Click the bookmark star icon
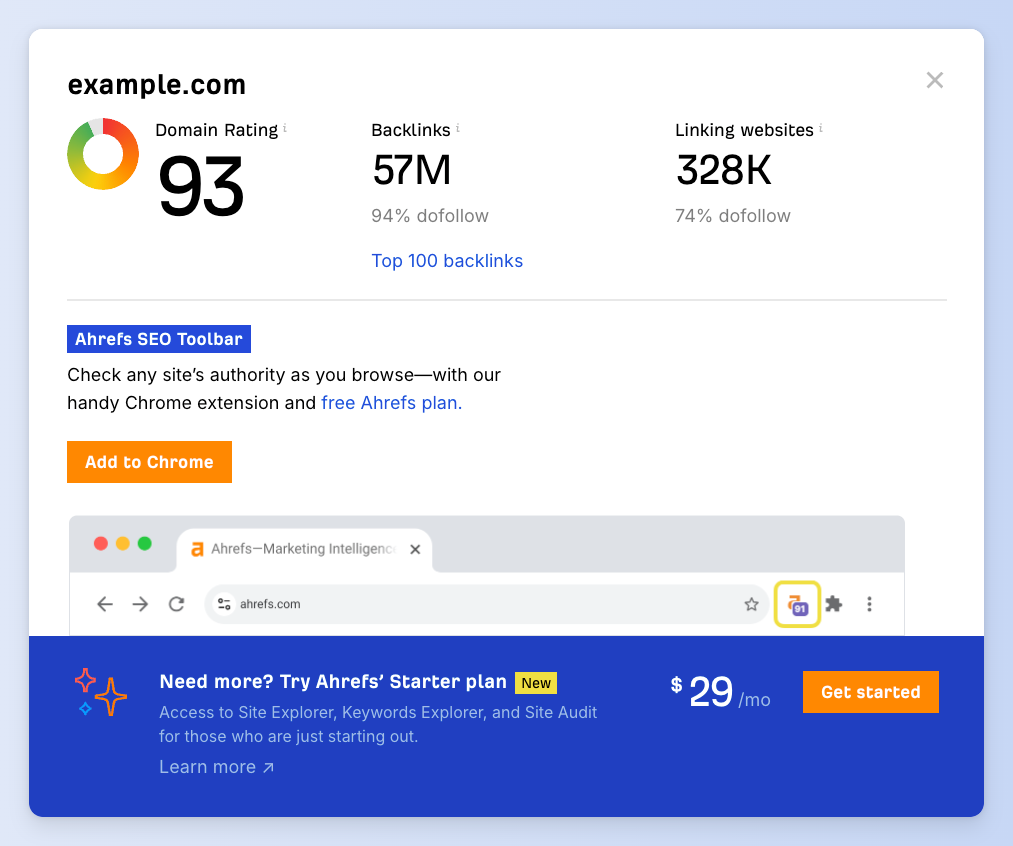Image resolution: width=1013 pixels, height=846 pixels. (x=751, y=604)
